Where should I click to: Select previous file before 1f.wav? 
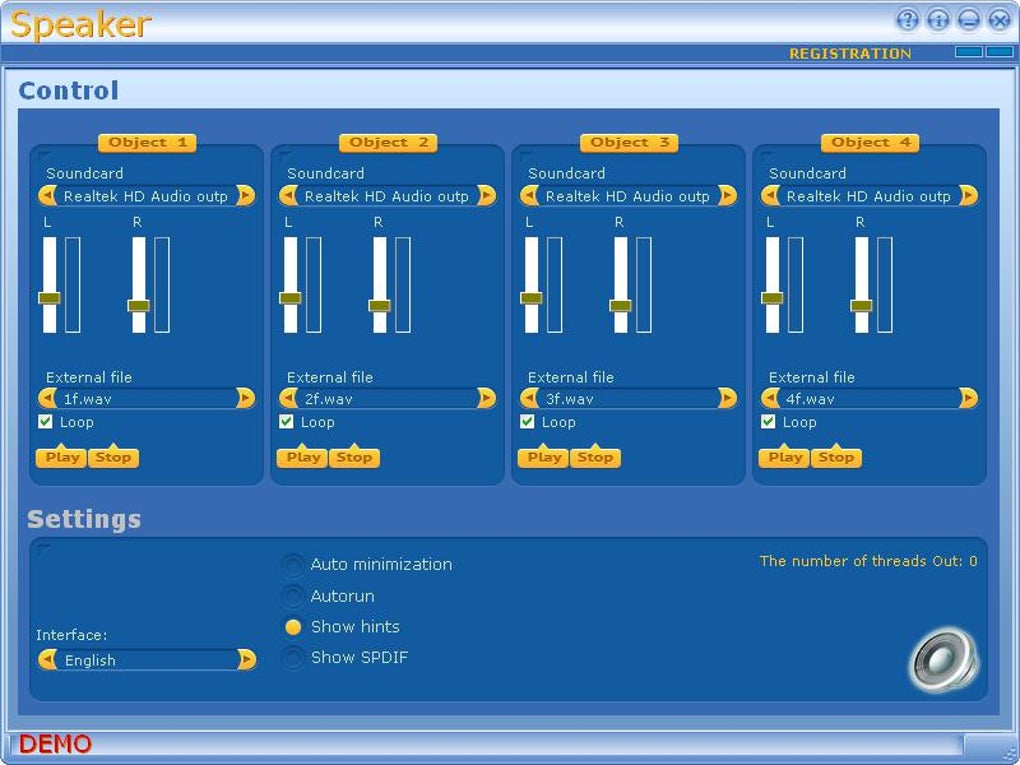(47, 398)
